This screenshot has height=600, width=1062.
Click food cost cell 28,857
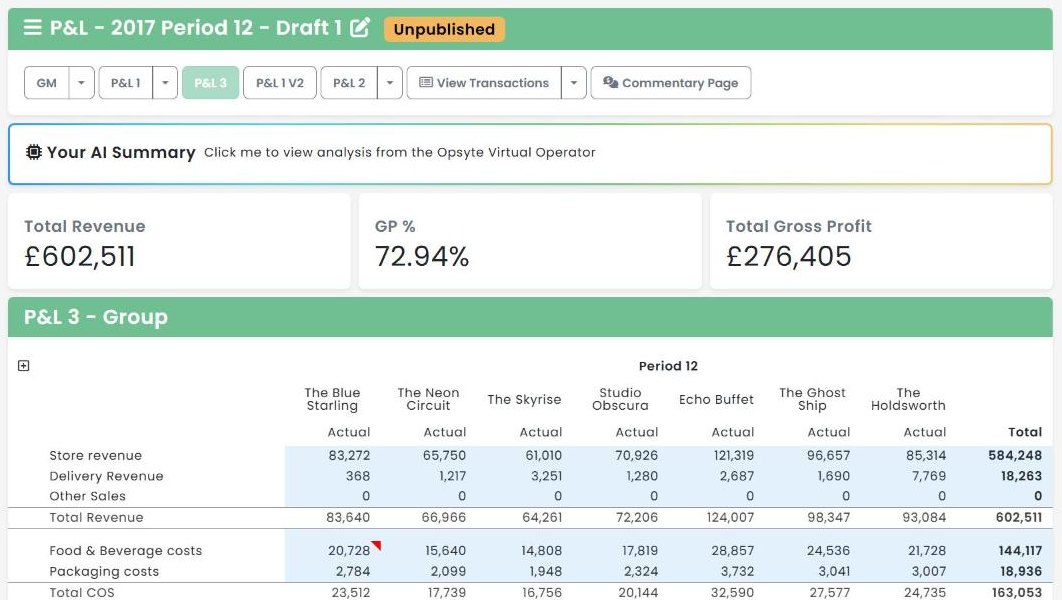pyautogui.click(x=733, y=551)
